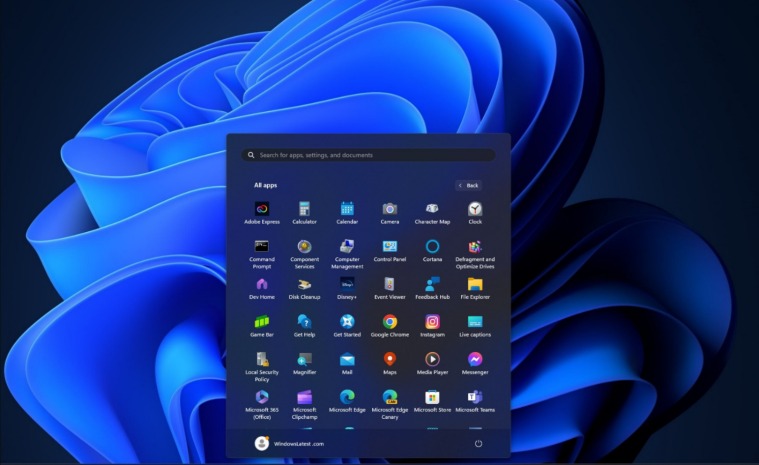Viewport: 759px width, 465px height.
Task: Open File Explorer
Action: pos(475,284)
